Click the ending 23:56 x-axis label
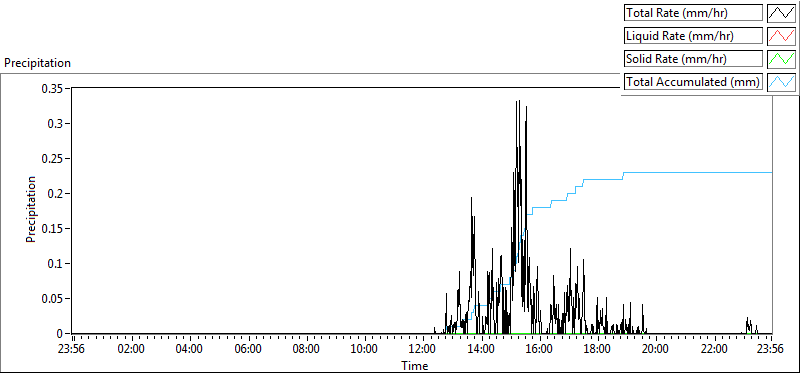800x373 pixels. click(770, 350)
